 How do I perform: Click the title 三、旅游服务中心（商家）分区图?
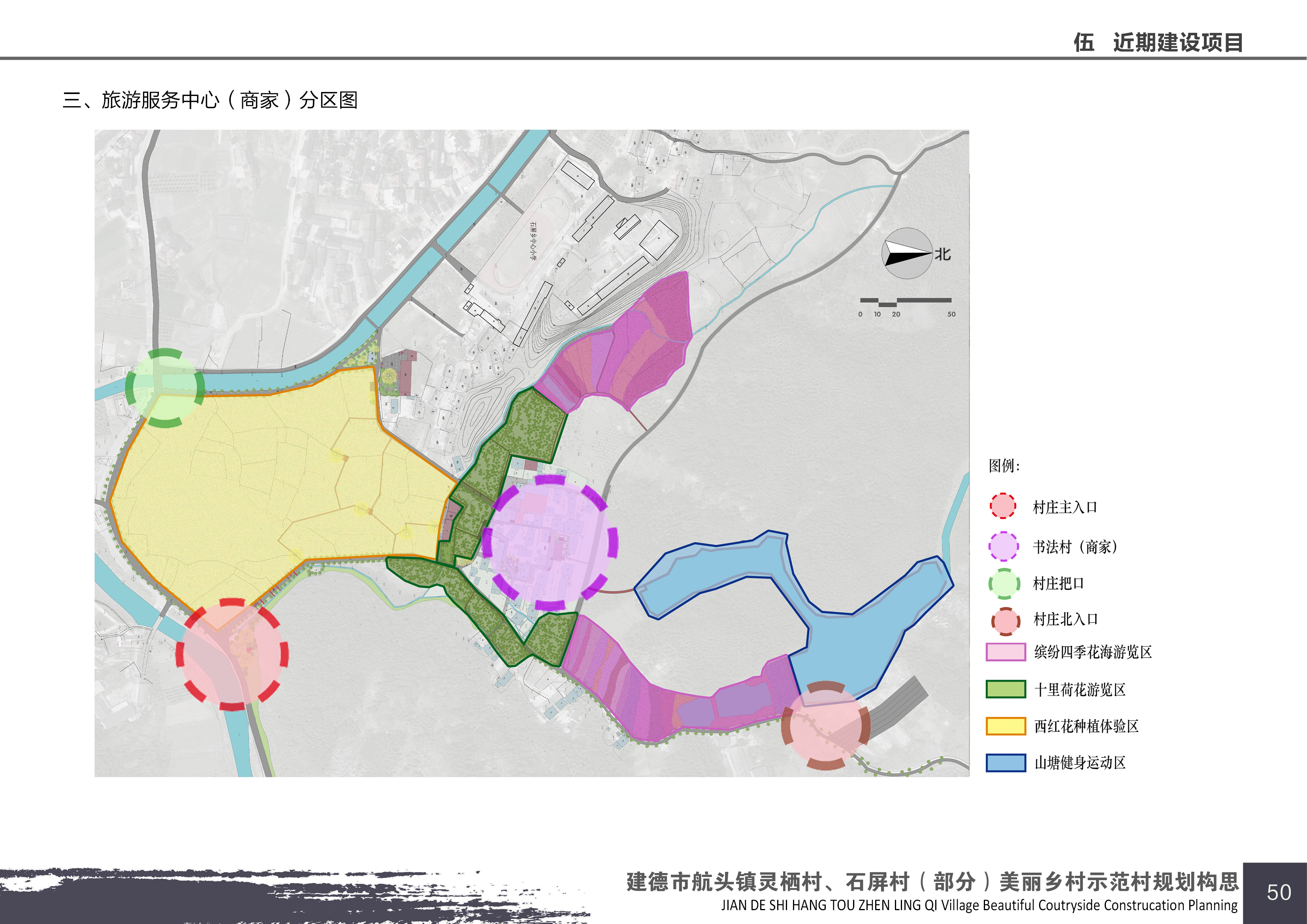pyautogui.click(x=210, y=100)
